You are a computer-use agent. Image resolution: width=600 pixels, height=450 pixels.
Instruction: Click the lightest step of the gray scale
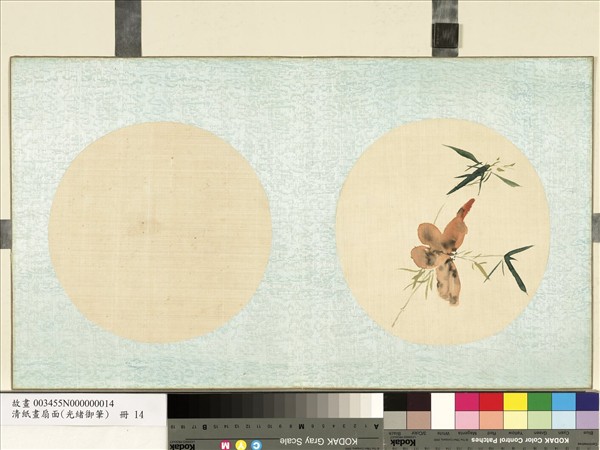376,405
